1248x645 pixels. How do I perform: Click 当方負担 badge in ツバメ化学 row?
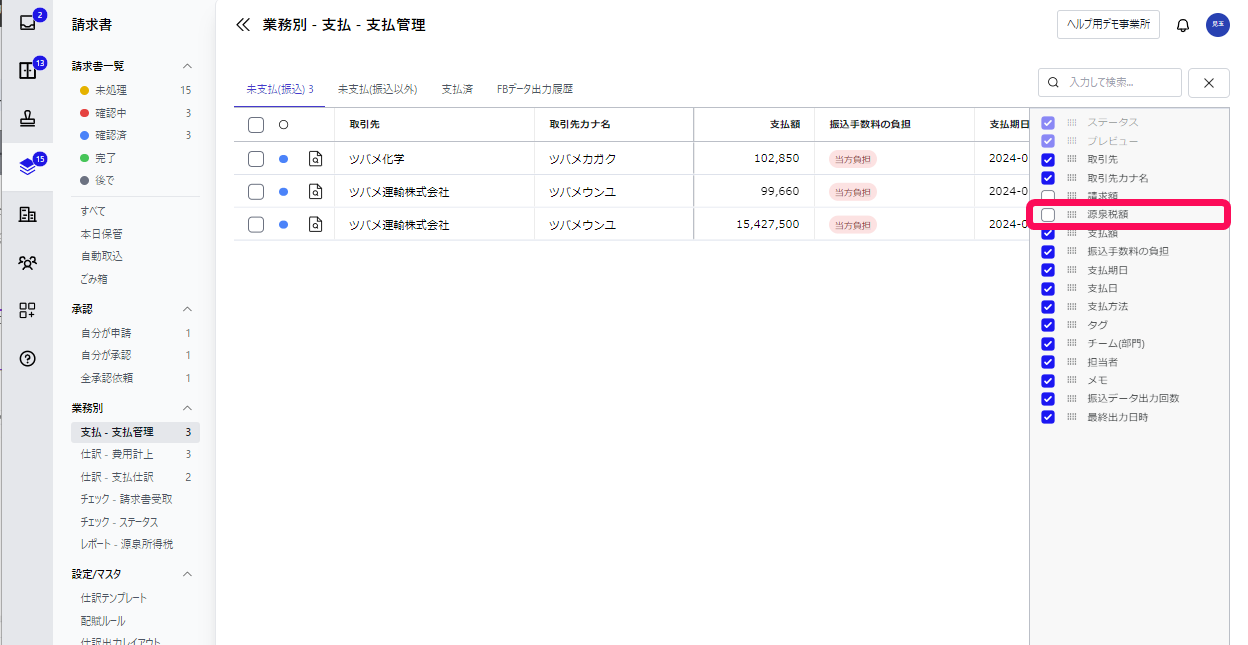(x=853, y=159)
